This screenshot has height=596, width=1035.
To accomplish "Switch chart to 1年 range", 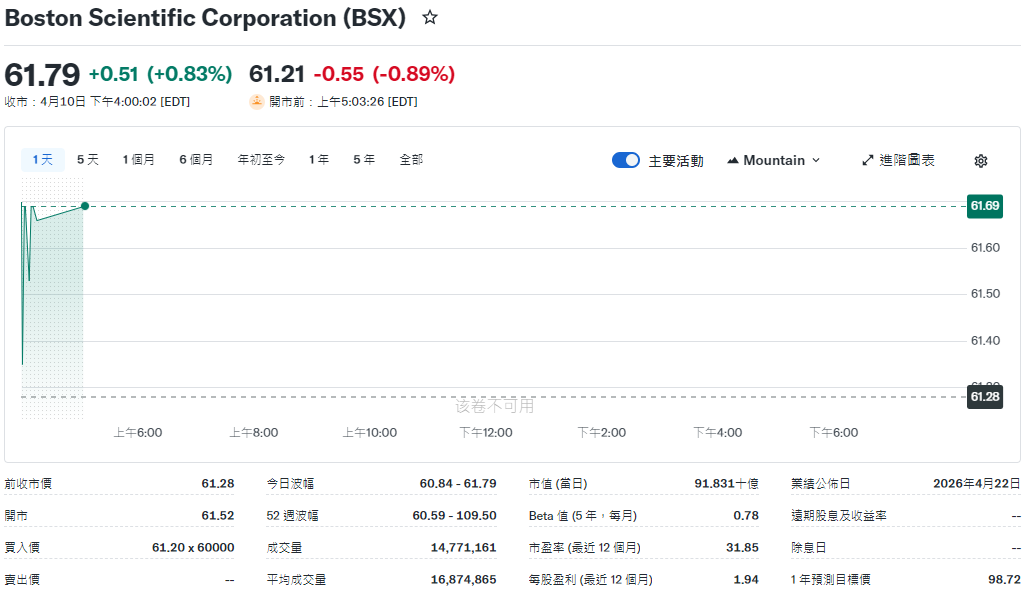I will (319, 159).
